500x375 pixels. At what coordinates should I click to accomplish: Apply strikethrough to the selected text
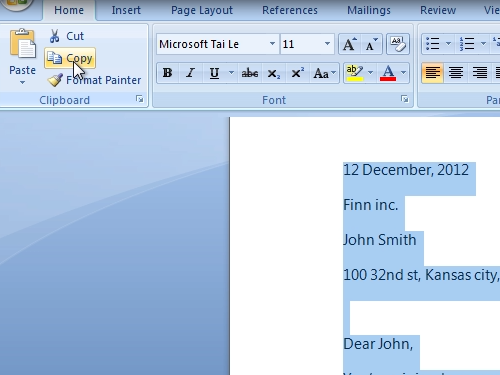(x=250, y=73)
